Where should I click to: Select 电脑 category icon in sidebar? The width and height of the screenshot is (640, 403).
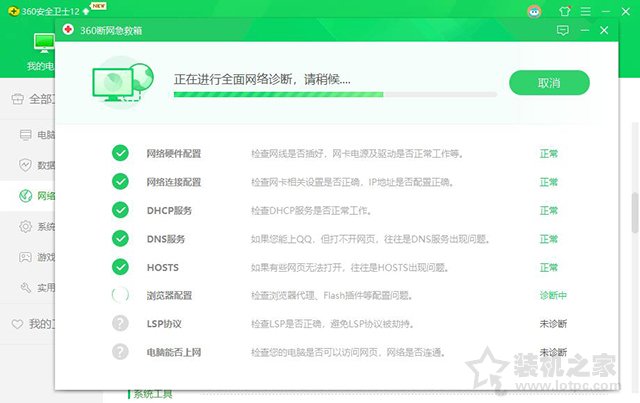(25, 135)
